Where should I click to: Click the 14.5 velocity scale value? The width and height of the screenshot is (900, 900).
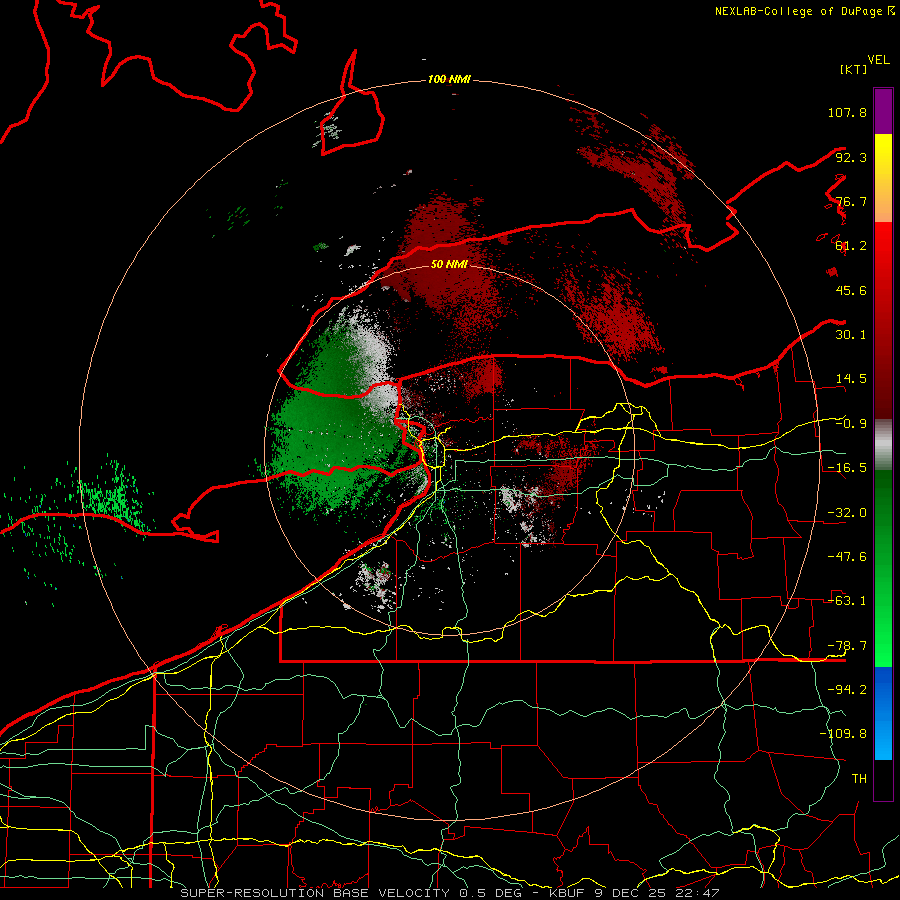pyautogui.click(x=851, y=379)
